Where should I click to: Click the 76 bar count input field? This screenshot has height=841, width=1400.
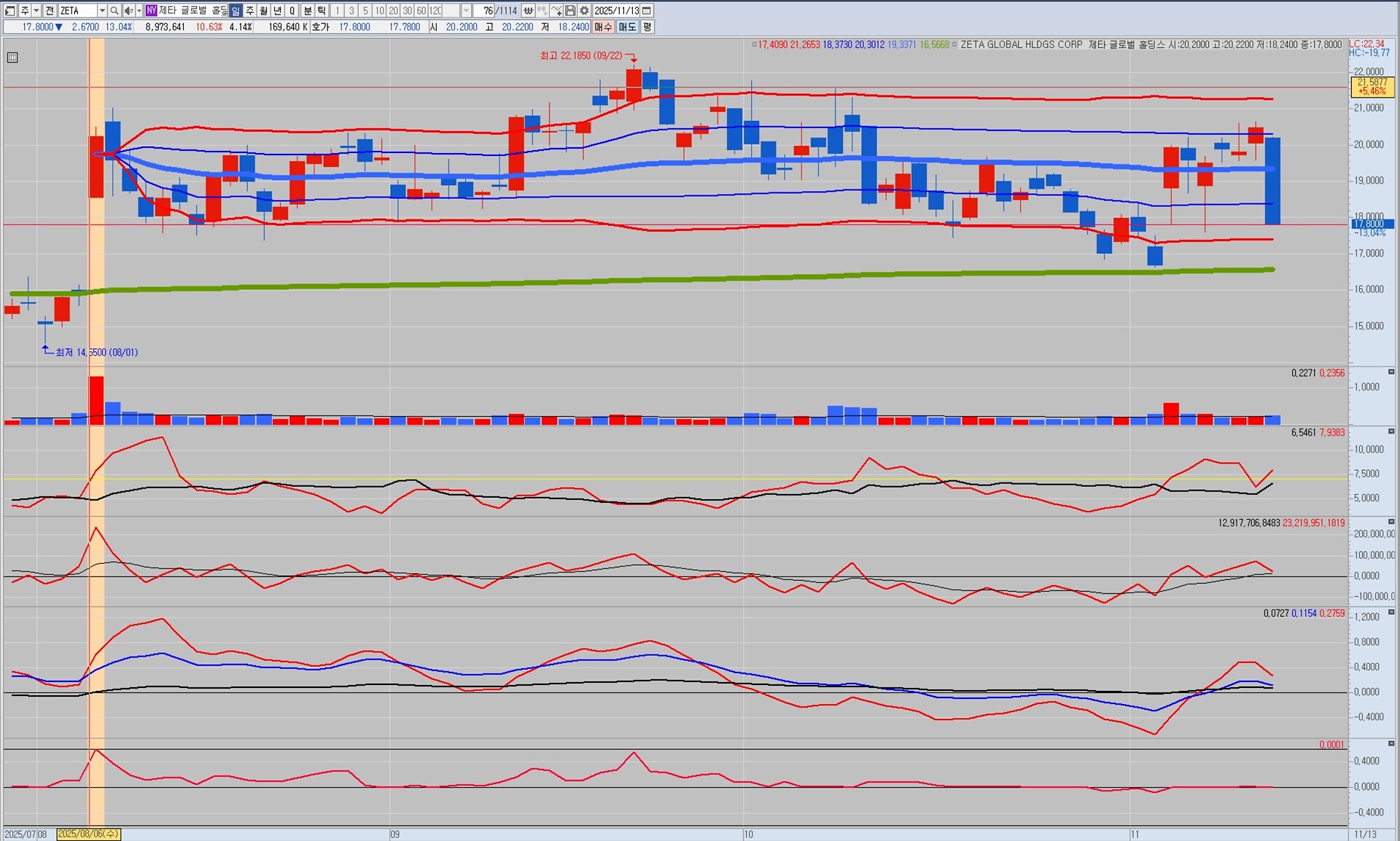pyautogui.click(x=484, y=10)
